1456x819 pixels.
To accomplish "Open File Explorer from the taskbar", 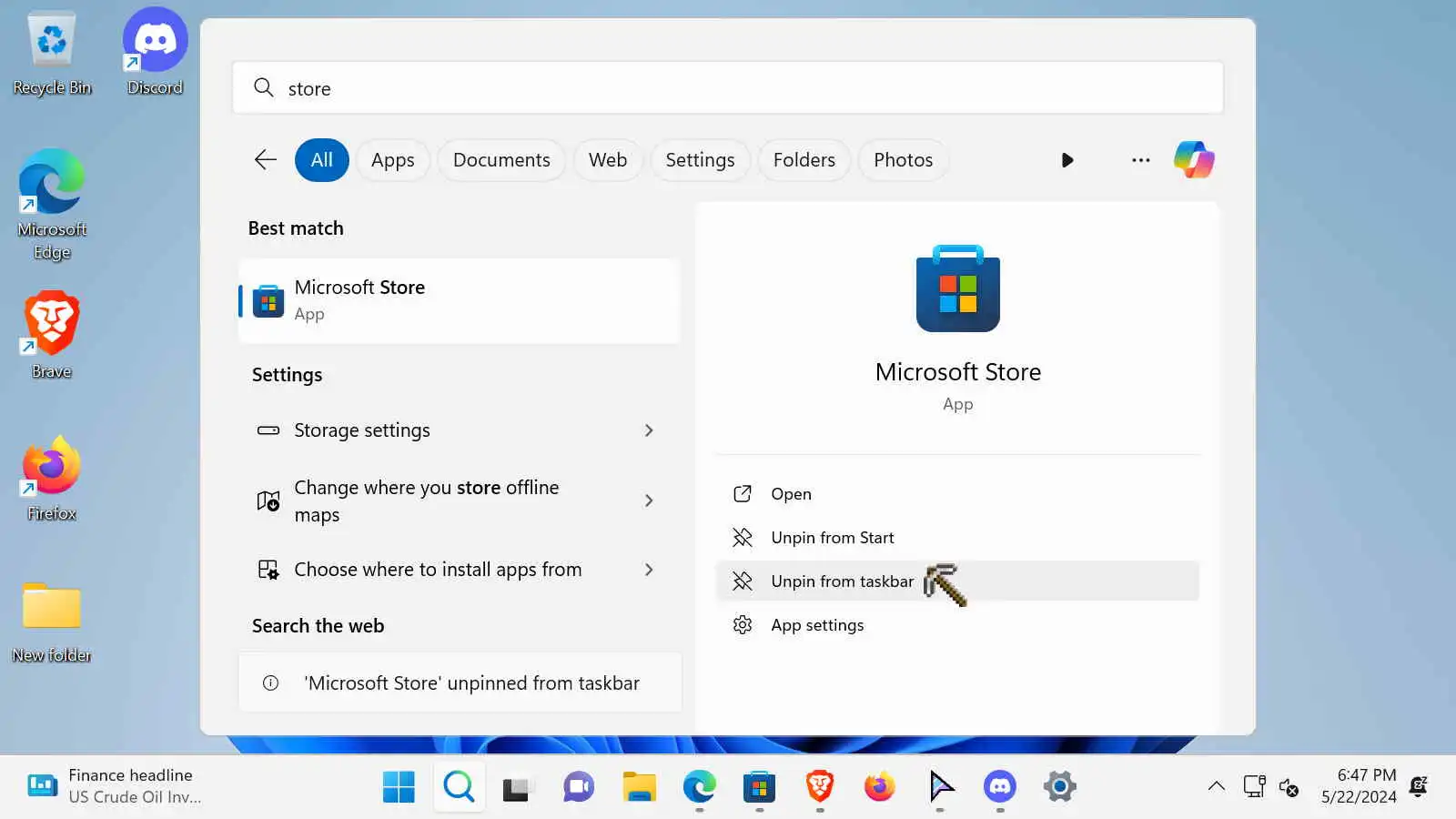I will pos(639,786).
